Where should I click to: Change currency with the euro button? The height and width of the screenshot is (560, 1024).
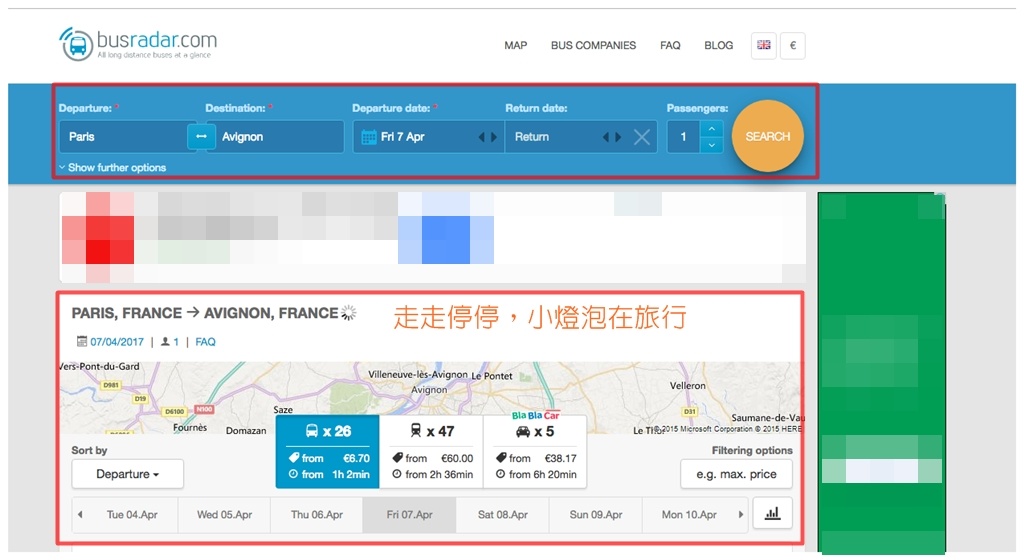pyautogui.click(x=793, y=45)
